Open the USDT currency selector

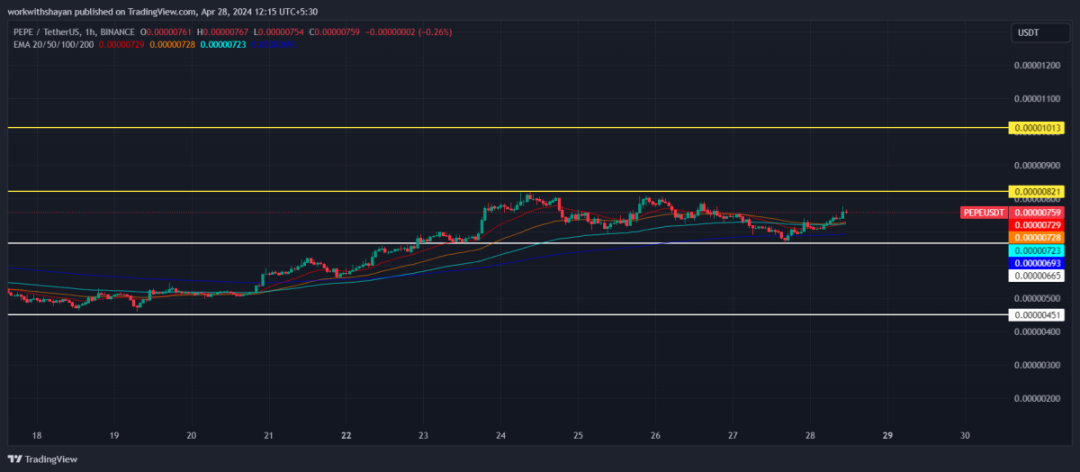pos(1028,33)
